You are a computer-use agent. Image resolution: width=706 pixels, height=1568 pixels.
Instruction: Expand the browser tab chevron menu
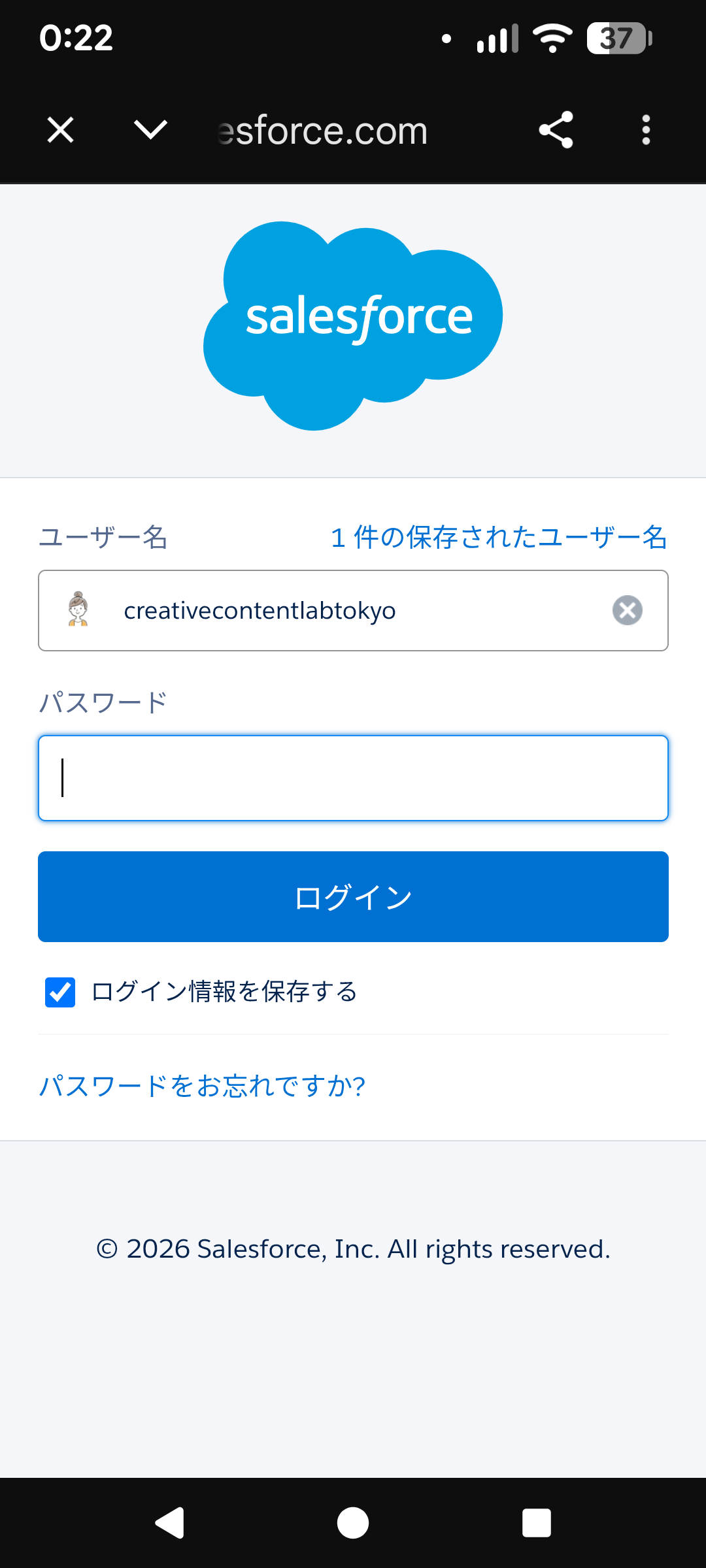point(150,130)
